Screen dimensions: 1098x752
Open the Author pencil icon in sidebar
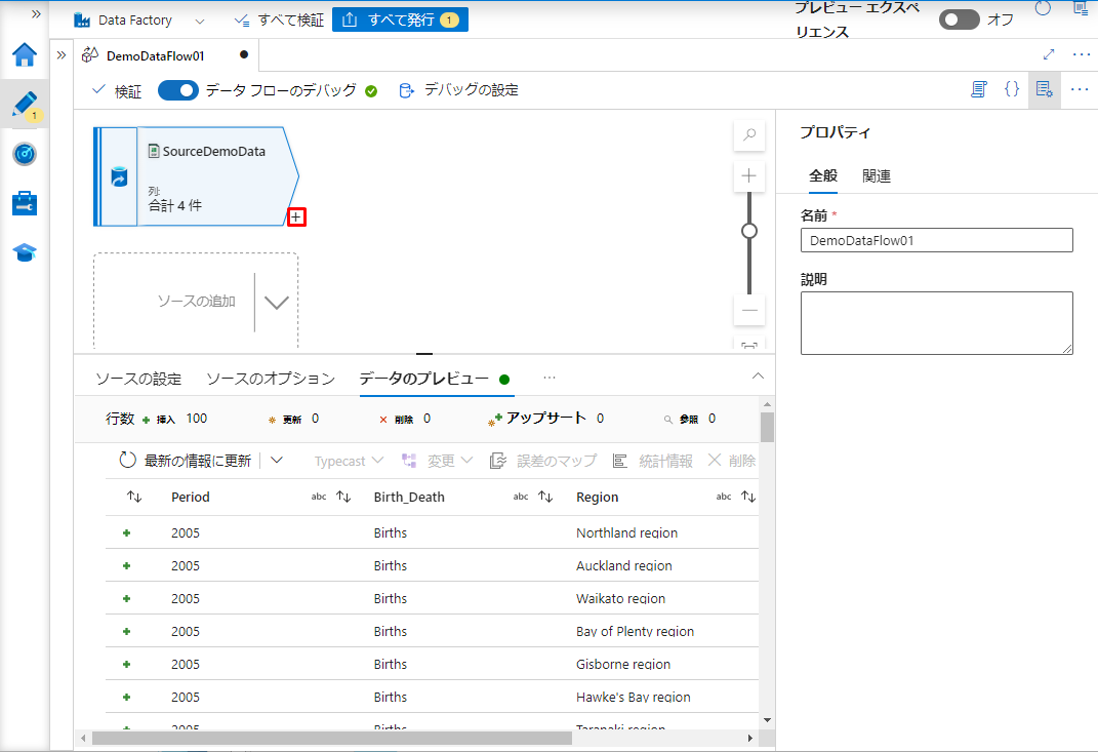point(24,104)
